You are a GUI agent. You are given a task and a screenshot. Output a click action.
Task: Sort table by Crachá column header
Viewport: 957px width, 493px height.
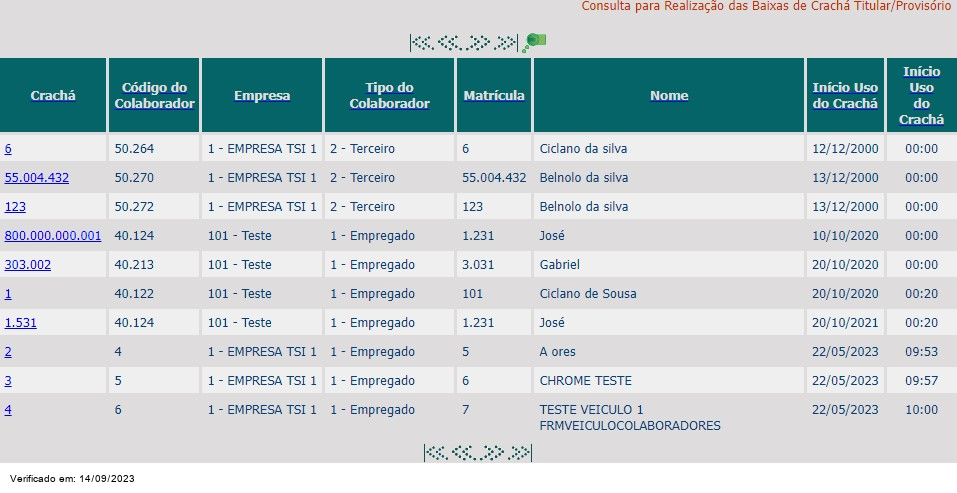pos(53,96)
